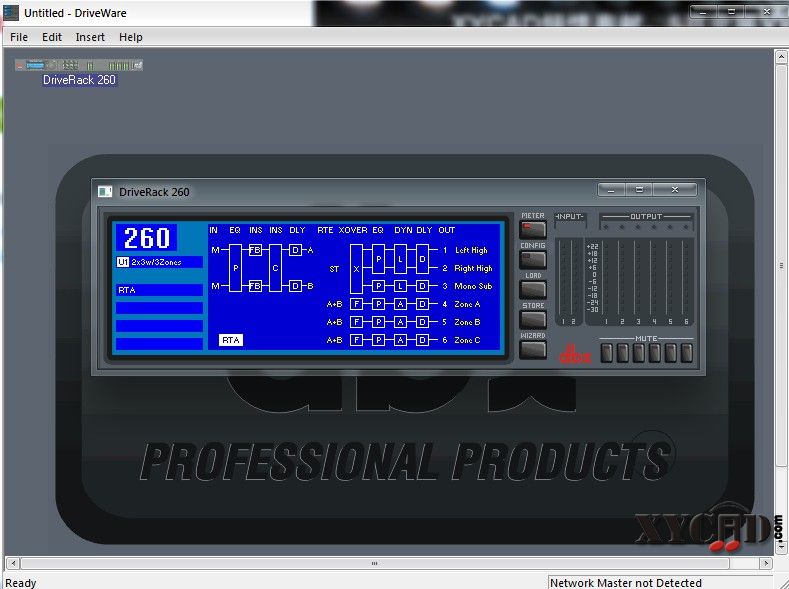Open the Zone A delay D block
This screenshot has width=789, height=589.
(x=422, y=304)
